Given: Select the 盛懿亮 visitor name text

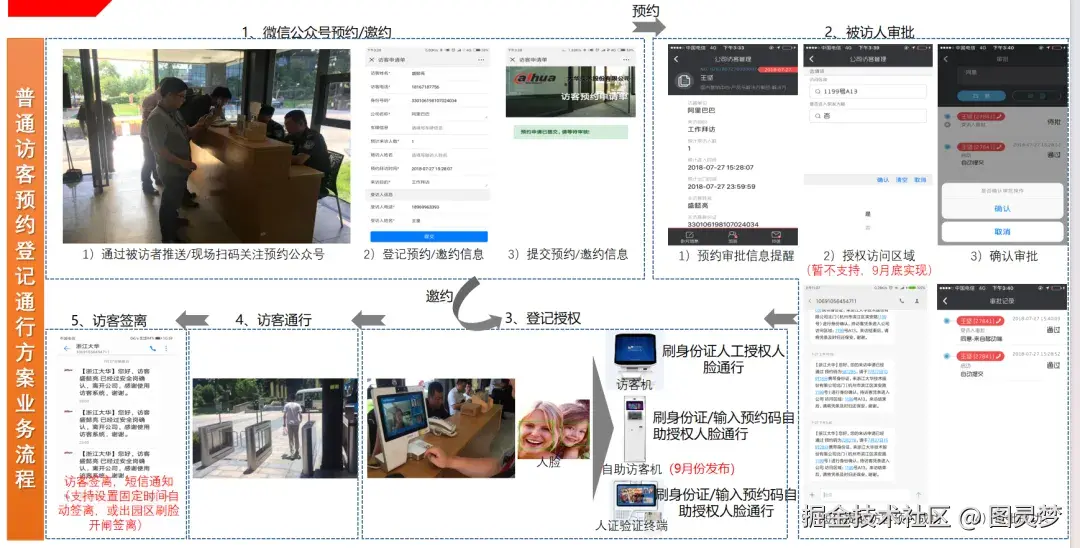Looking at the screenshot, I should point(698,205).
